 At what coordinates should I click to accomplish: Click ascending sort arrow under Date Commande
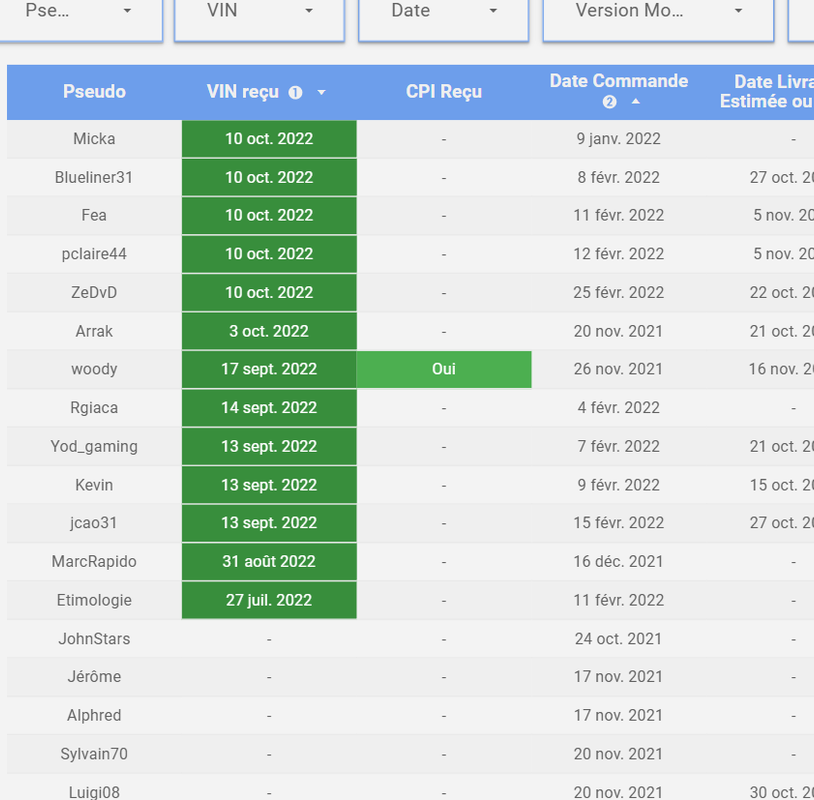point(635,102)
